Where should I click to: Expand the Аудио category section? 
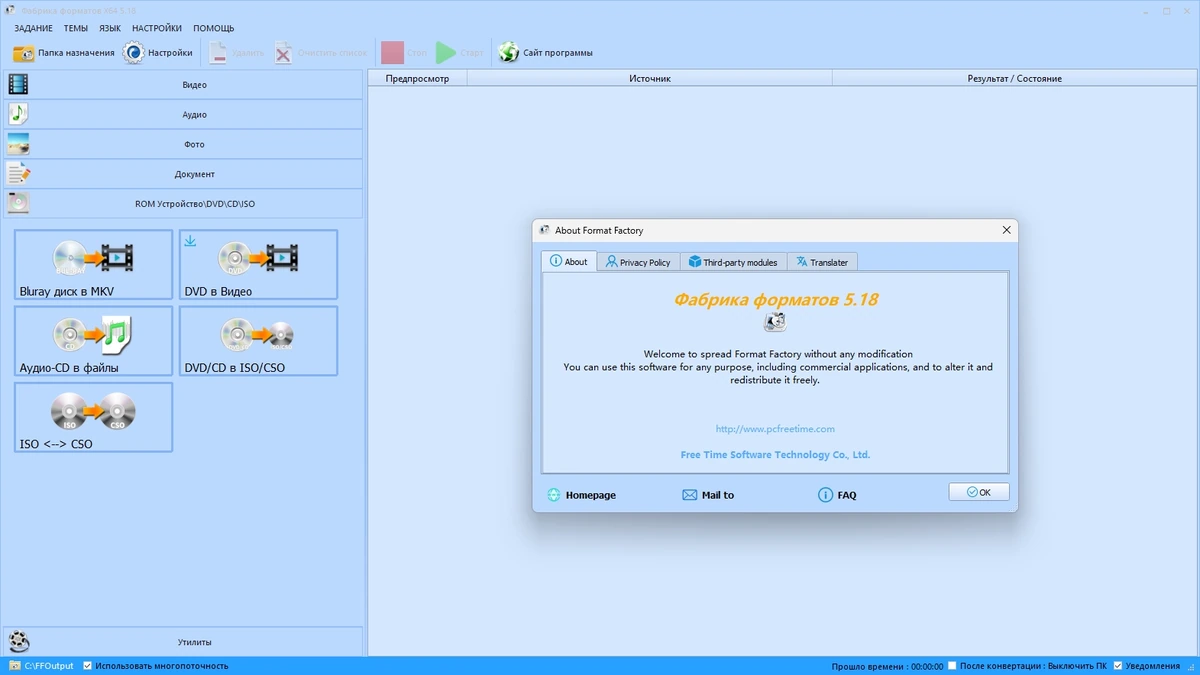183,115
